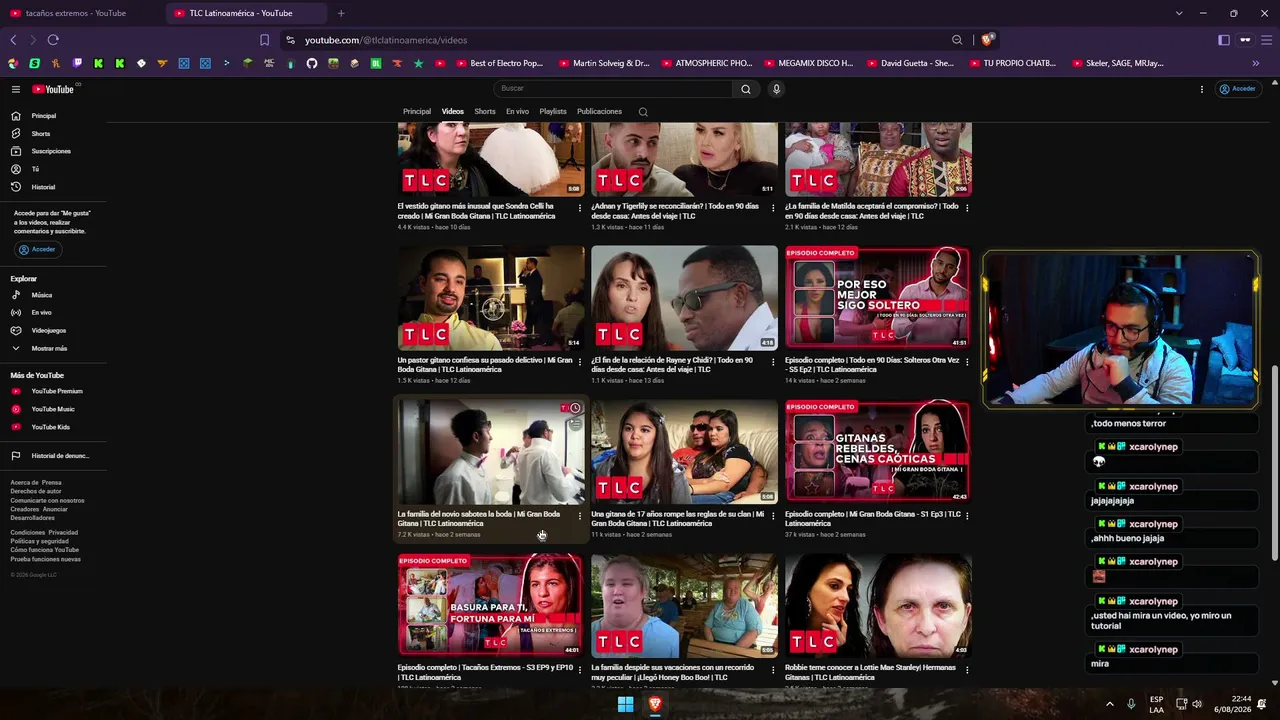
Task: Show hidden system tray icons
Action: point(1109,704)
